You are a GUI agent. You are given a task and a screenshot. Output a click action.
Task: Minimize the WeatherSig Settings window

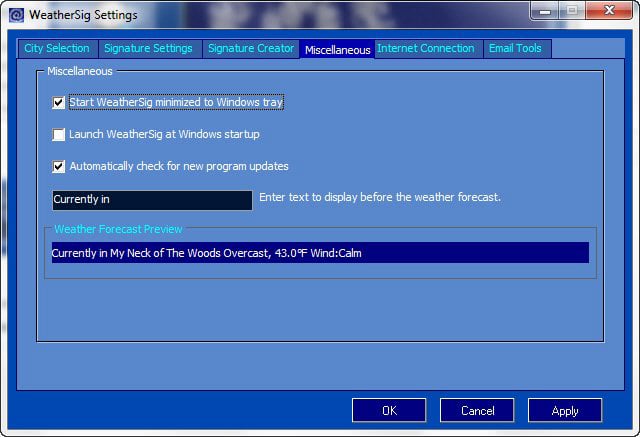coord(543,11)
